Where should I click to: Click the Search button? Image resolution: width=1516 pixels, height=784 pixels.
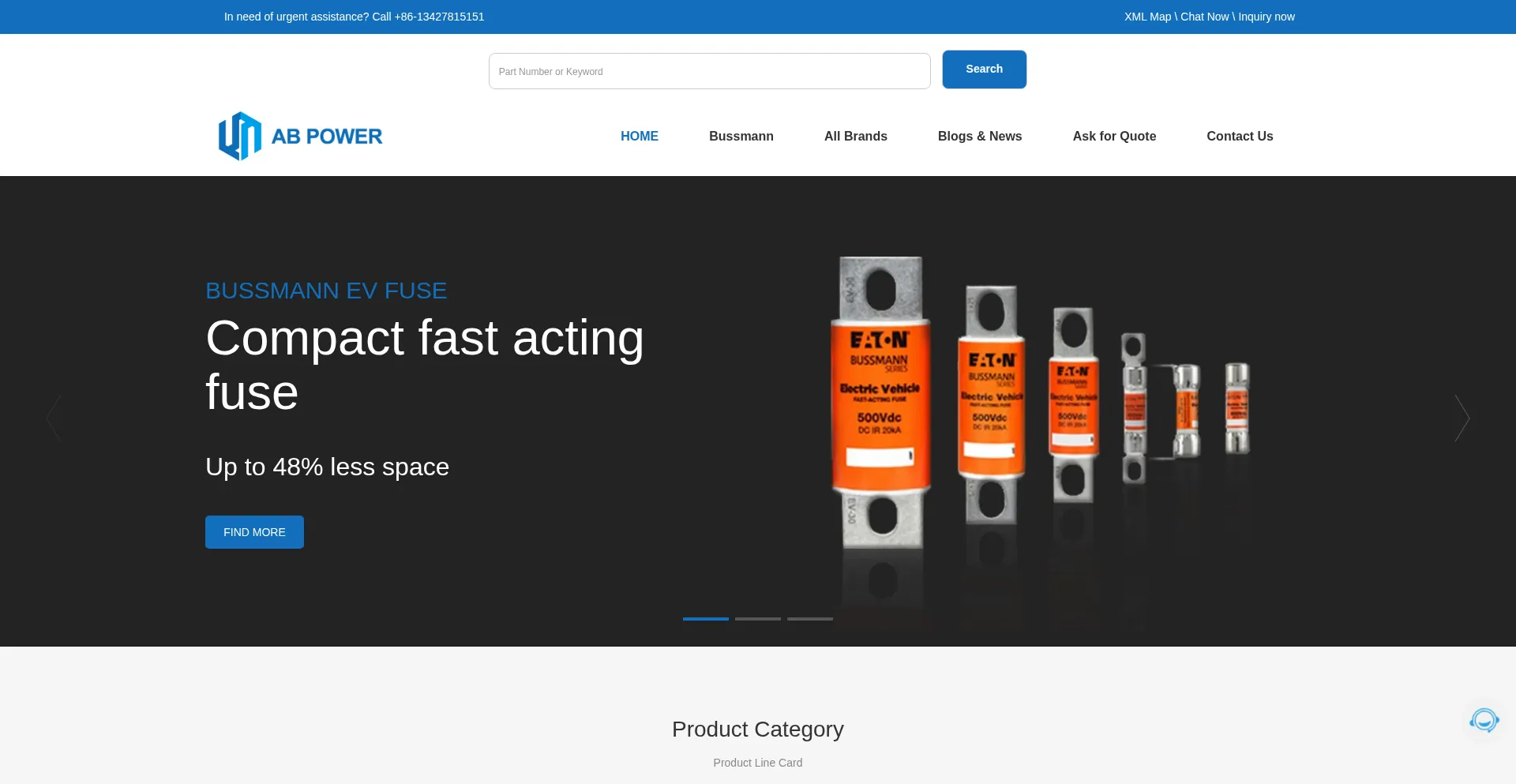(985, 69)
